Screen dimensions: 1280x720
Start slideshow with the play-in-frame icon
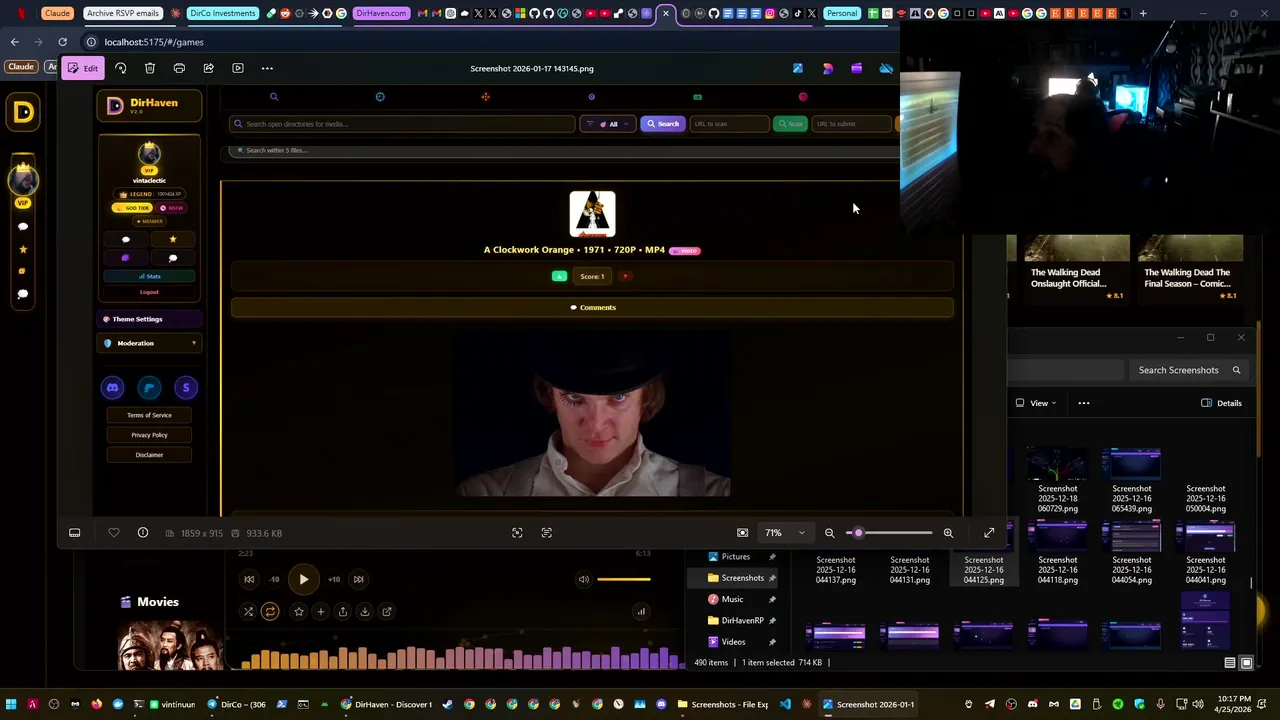(x=238, y=68)
